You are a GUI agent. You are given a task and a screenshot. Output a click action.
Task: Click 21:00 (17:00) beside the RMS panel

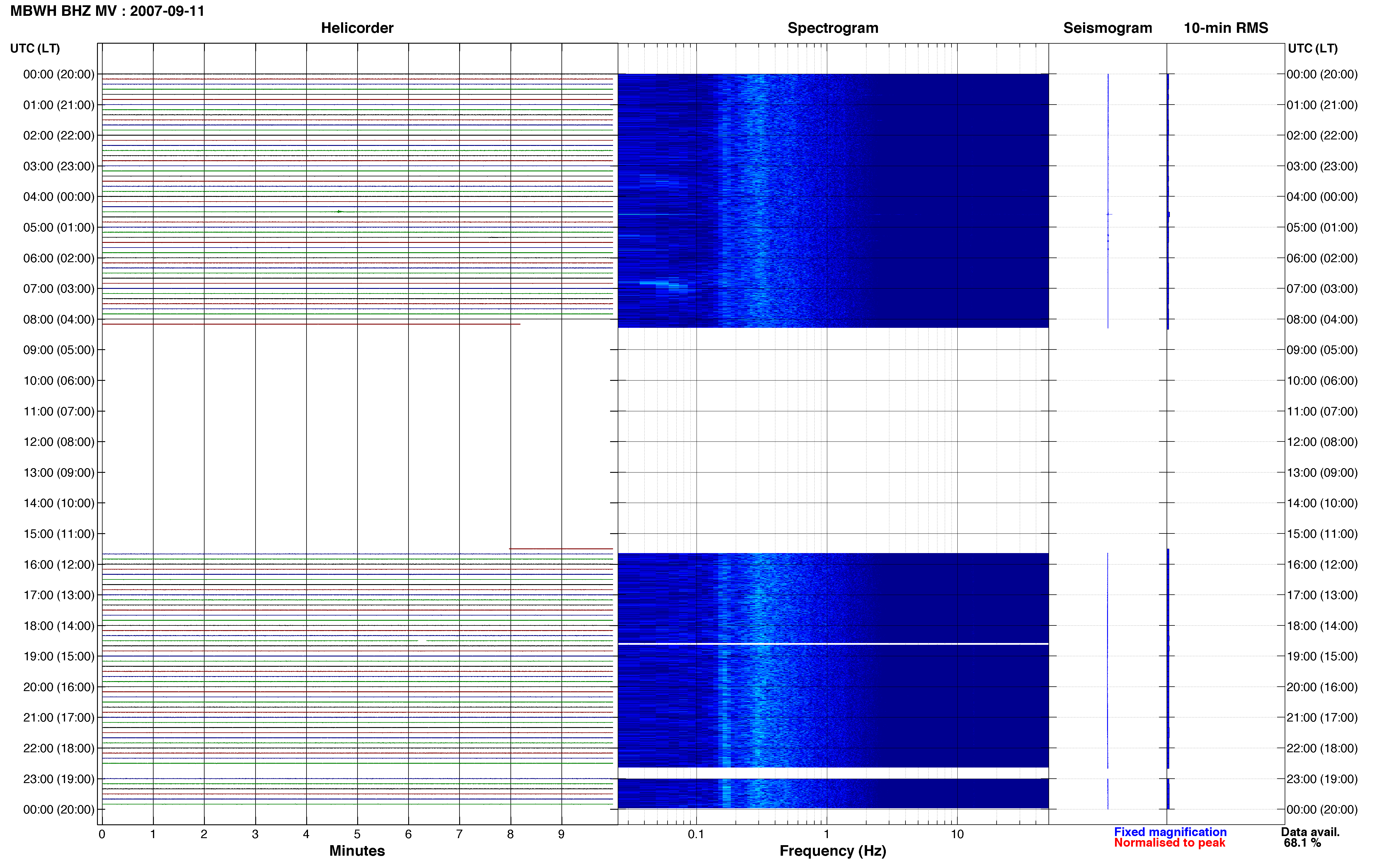pos(1322,718)
